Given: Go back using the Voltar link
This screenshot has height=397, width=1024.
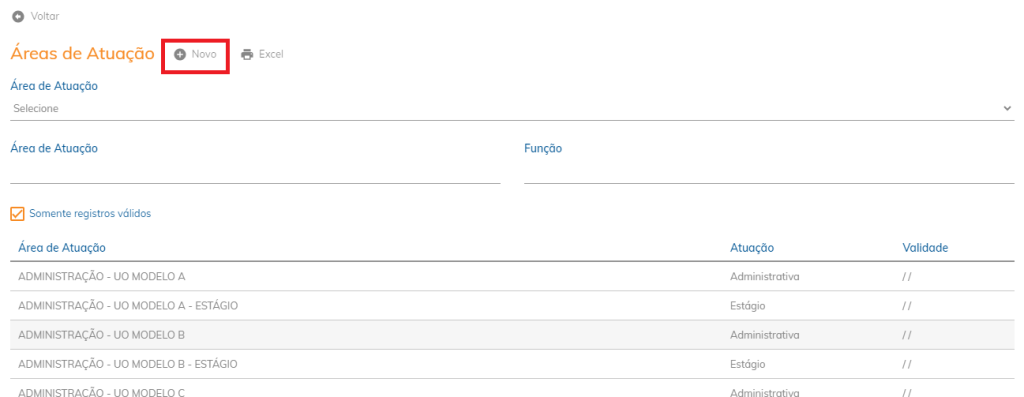Looking at the screenshot, I should pyautogui.click(x=36, y=16).
